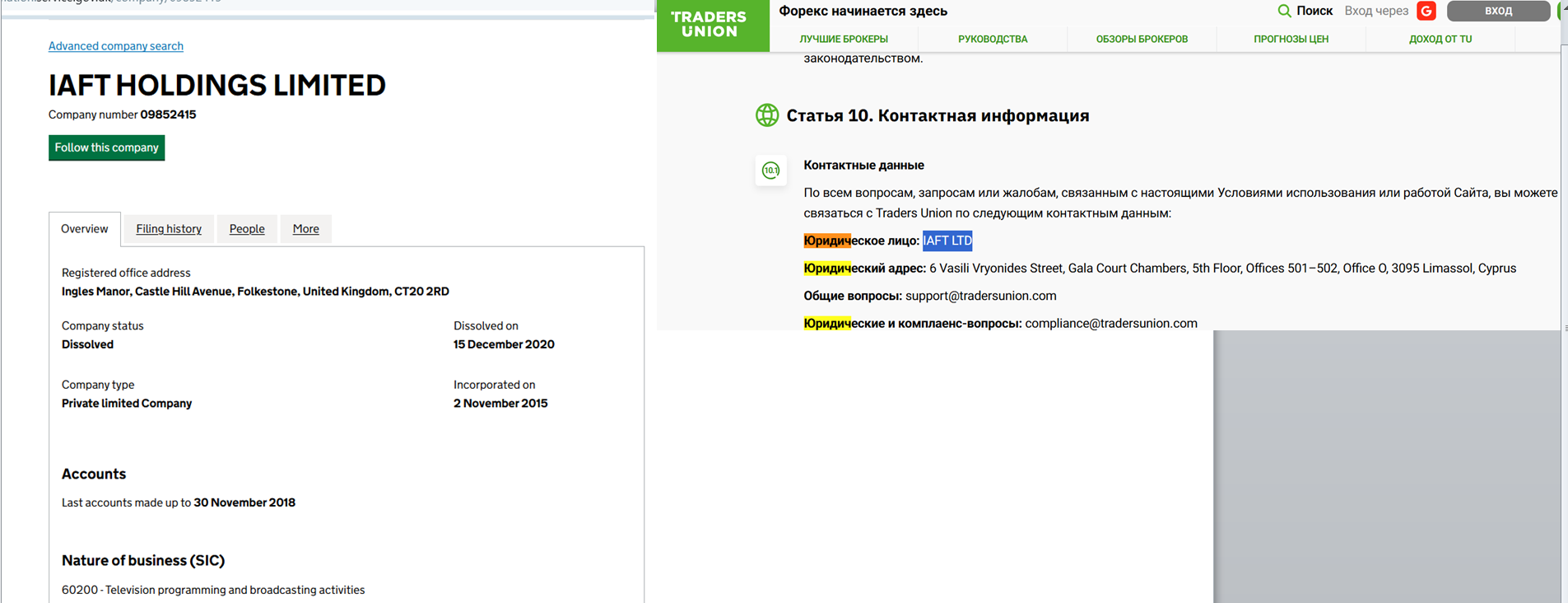Open the People tab
Screen dimensions: 1568x603
click(247, 229)
